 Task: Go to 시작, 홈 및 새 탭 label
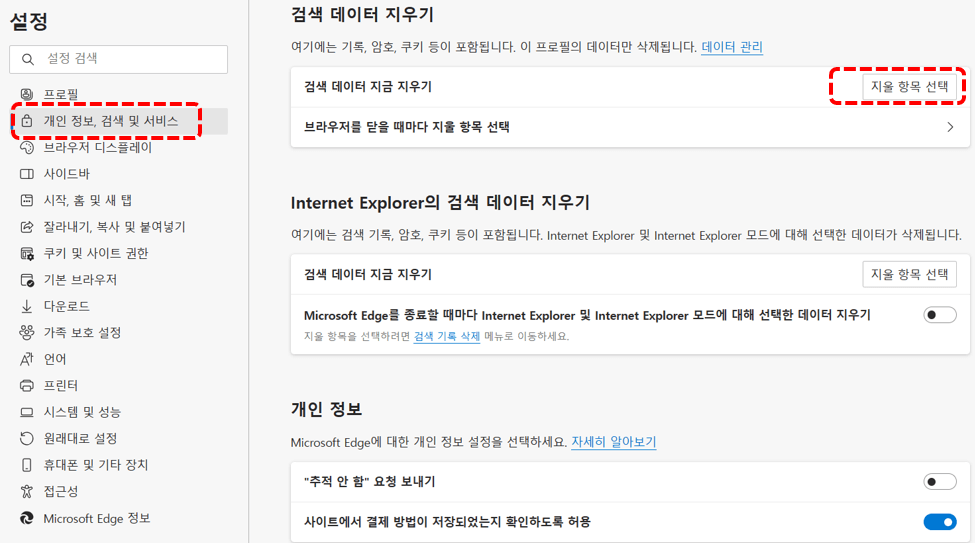(x=88, y=200)
